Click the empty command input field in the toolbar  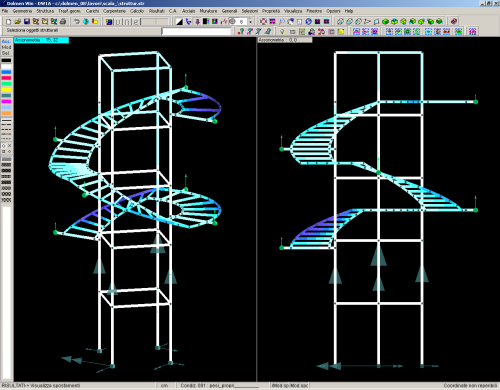coord(196,31)
